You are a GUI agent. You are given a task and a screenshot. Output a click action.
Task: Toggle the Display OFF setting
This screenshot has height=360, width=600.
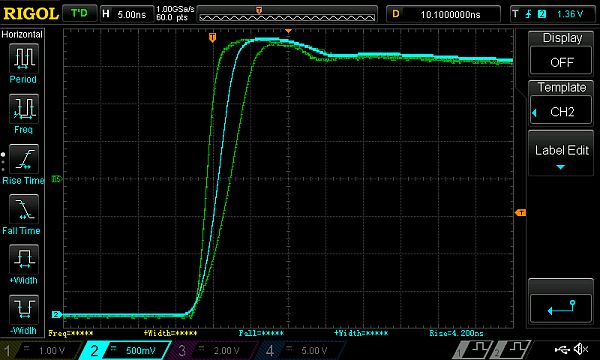click(561, 62)
